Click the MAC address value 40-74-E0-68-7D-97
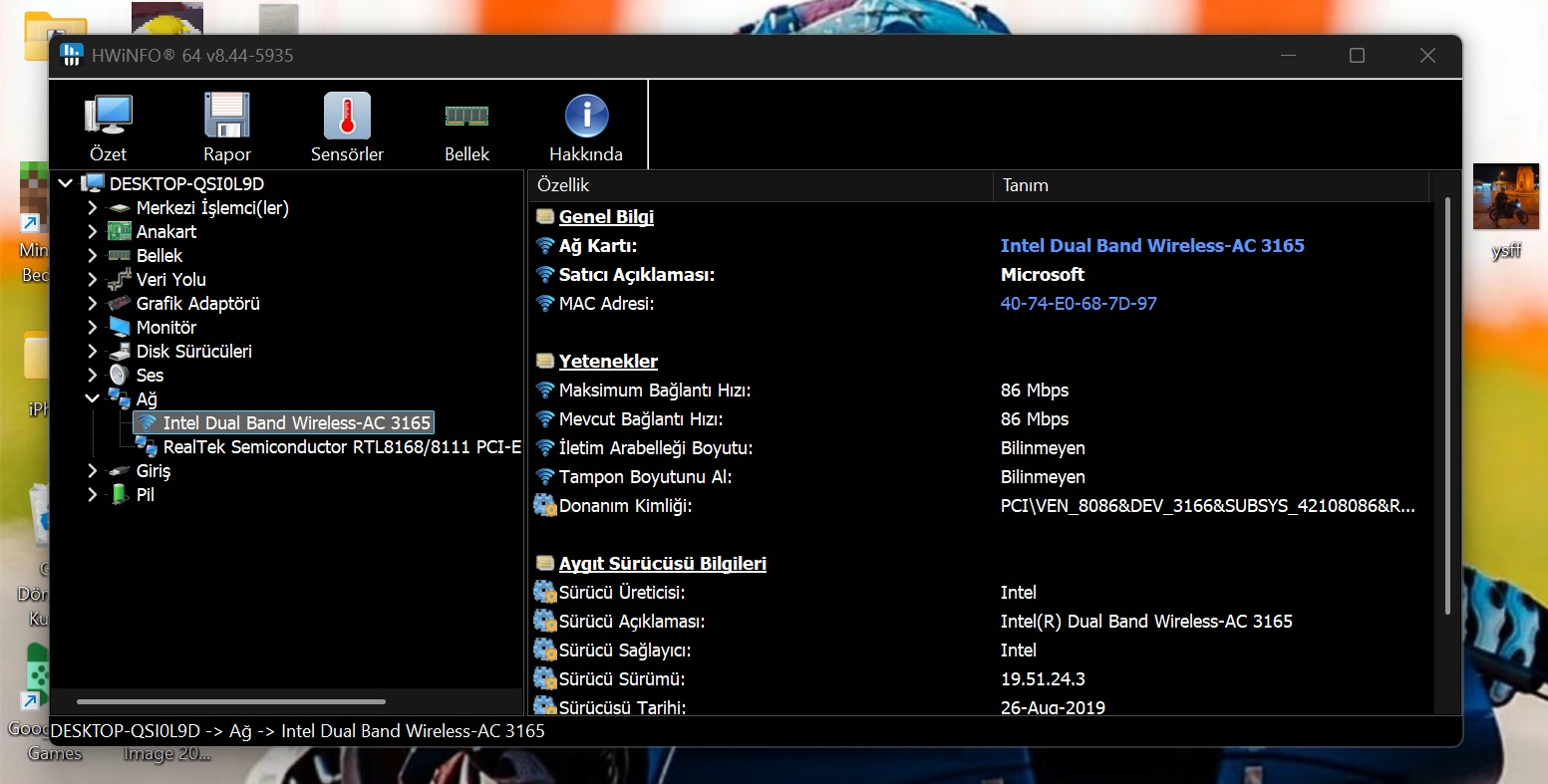The width and height of the screenshot is (1548, 784). [1079, 304]
